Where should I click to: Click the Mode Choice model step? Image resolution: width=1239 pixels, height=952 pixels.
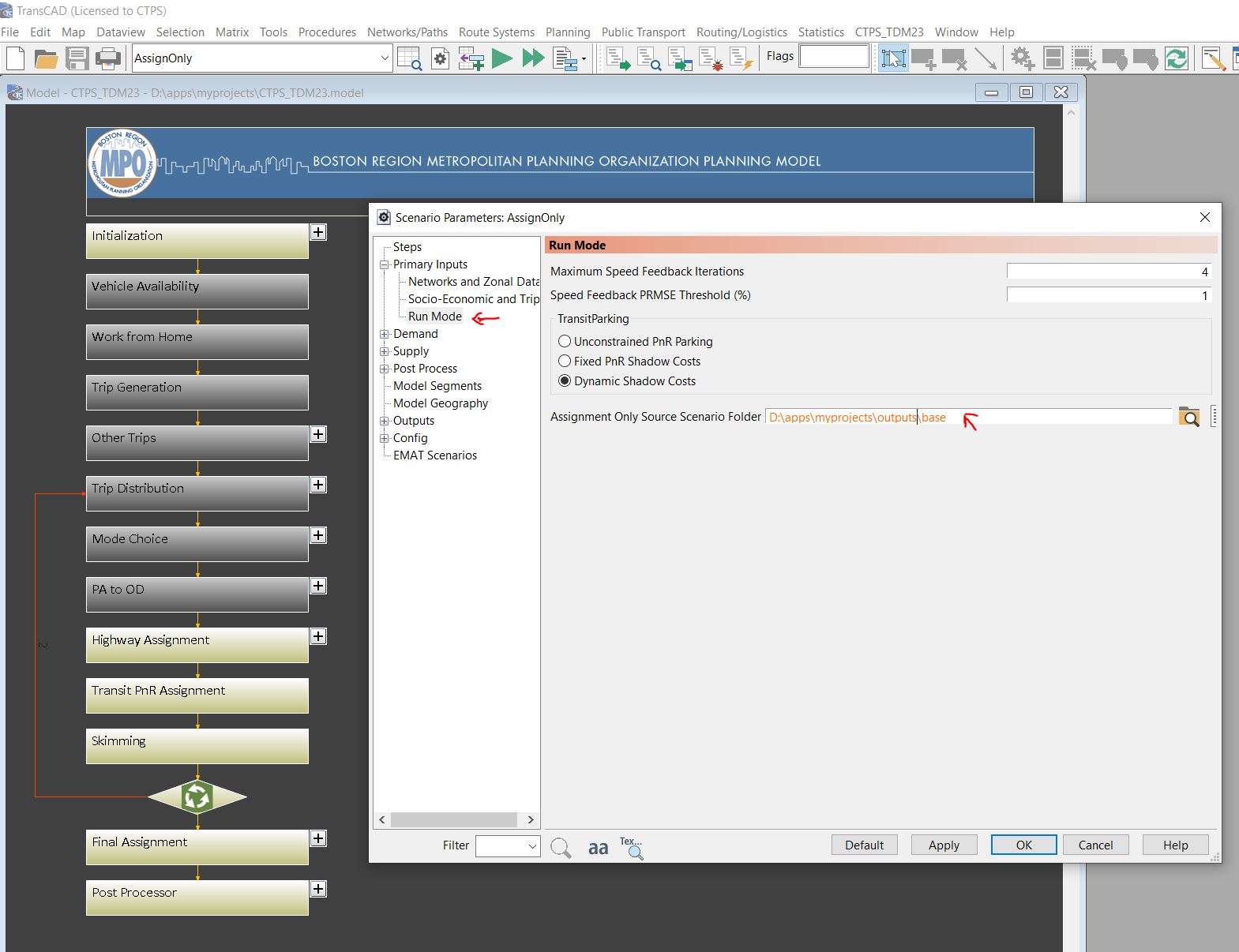click(197, 544)
